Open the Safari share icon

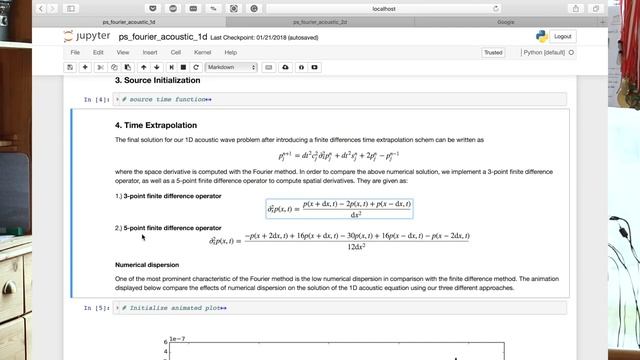coord(576,9)
